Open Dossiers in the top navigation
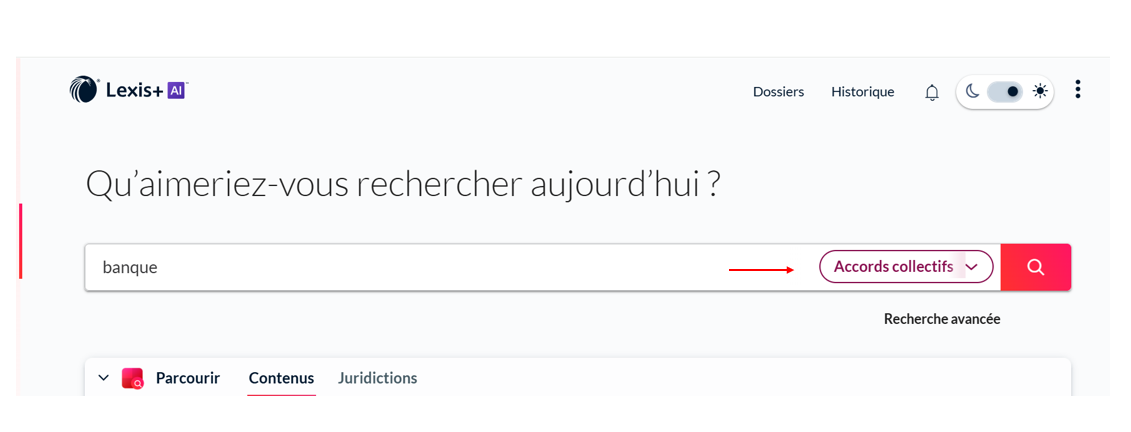Image resolution: width=1131 pixels, height=432 pixels. 778,92
